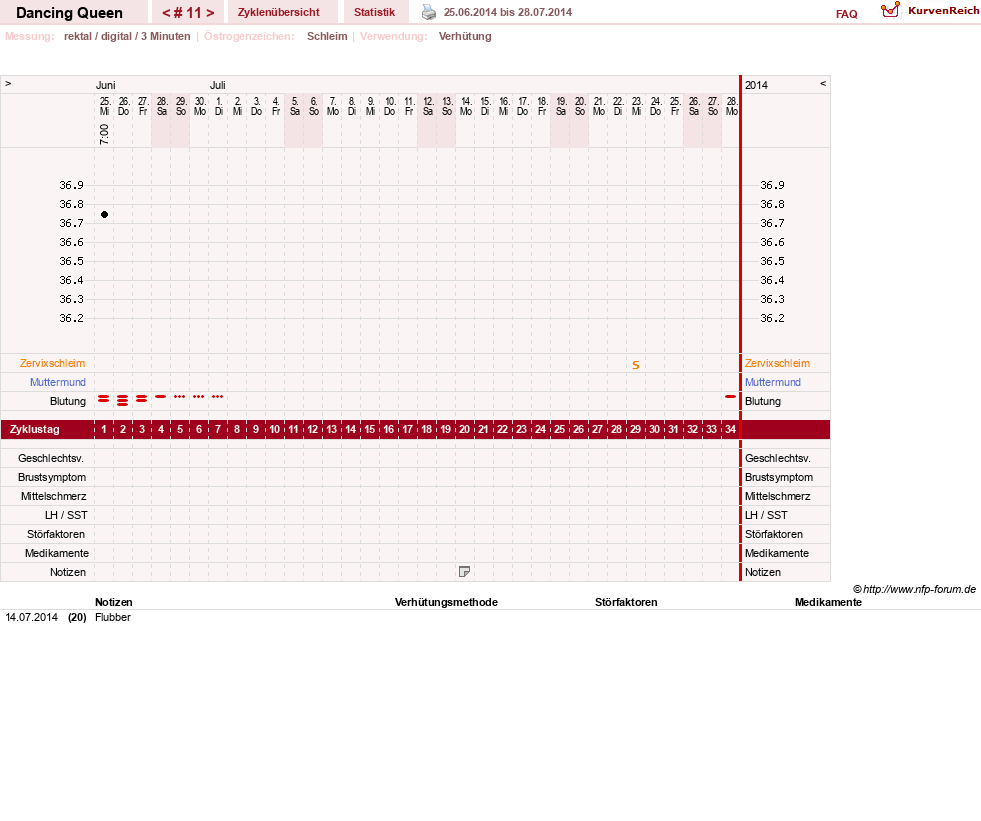Click the left LH / SST row label
Image resolution: width=981 pixels, height=821 pixels.
pos(66,516)
